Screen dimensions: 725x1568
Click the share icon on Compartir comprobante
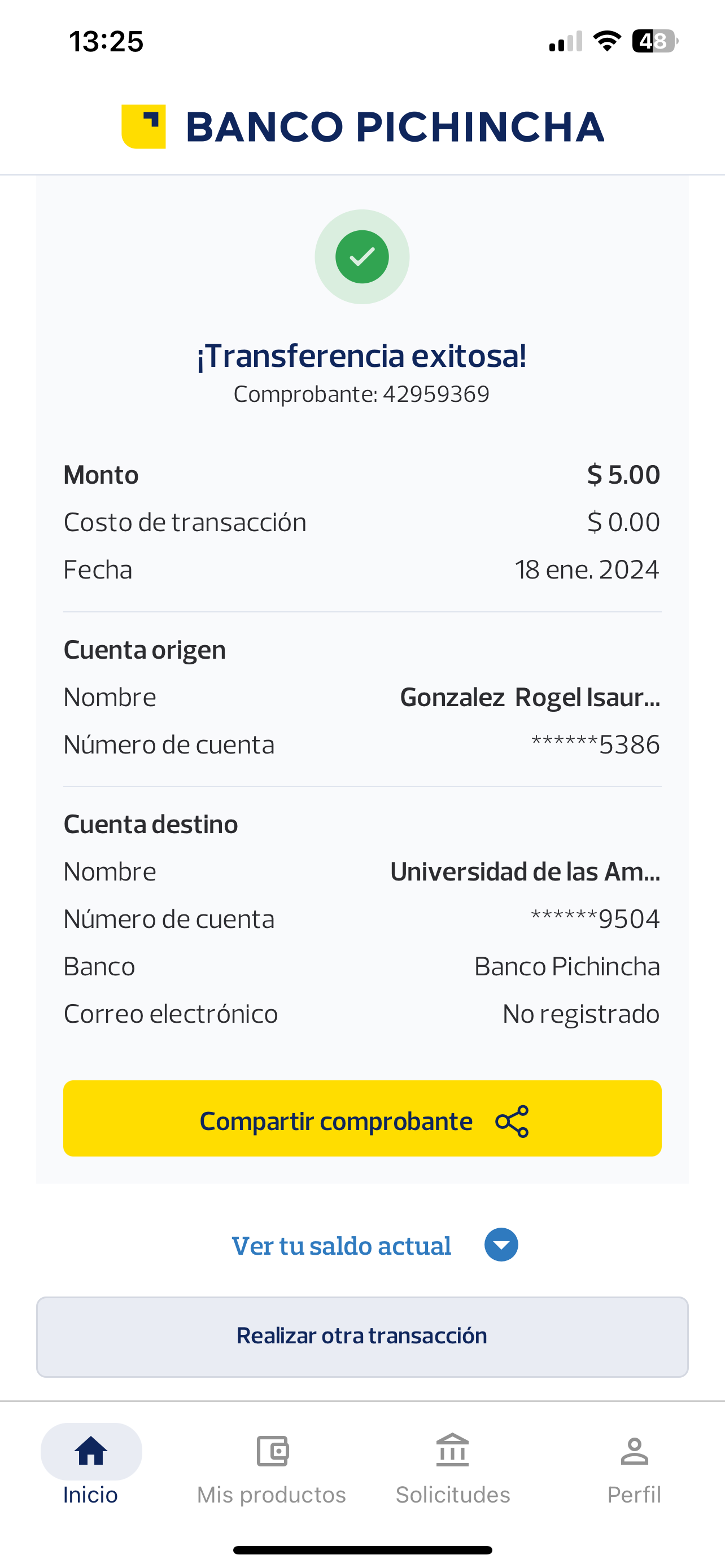pos(512,1121)
